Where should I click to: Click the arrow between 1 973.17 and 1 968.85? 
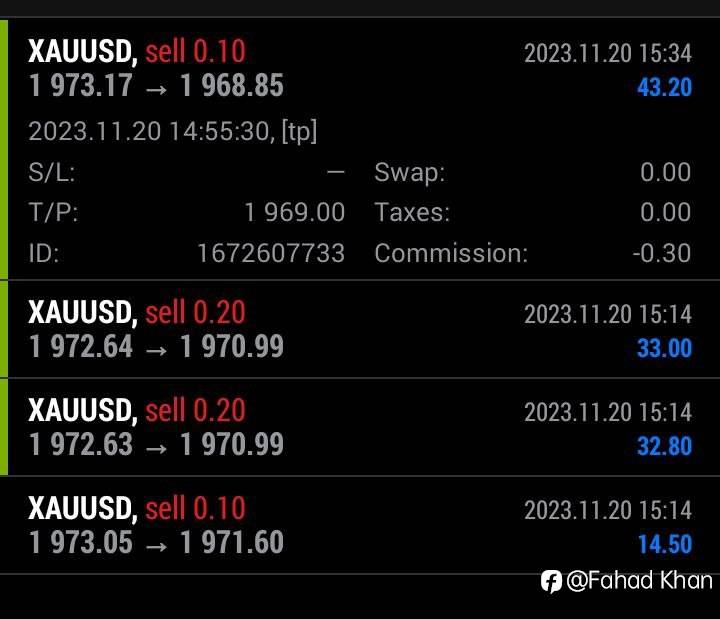coord(156,87)
